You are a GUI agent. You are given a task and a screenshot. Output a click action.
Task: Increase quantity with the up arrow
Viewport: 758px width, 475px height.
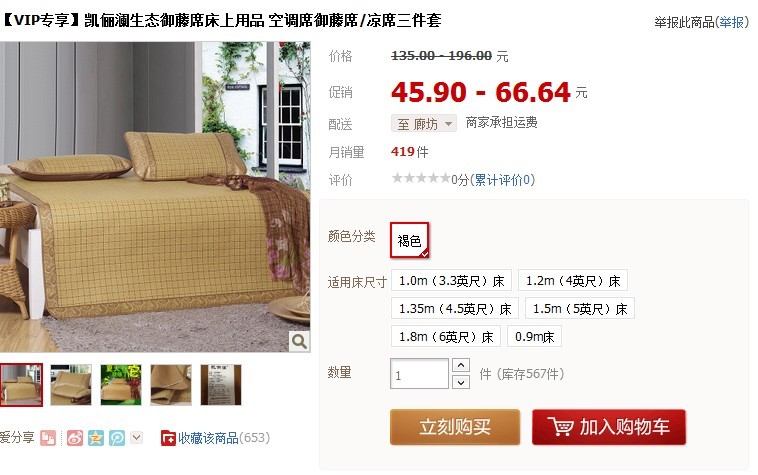[x=461, y=365]
